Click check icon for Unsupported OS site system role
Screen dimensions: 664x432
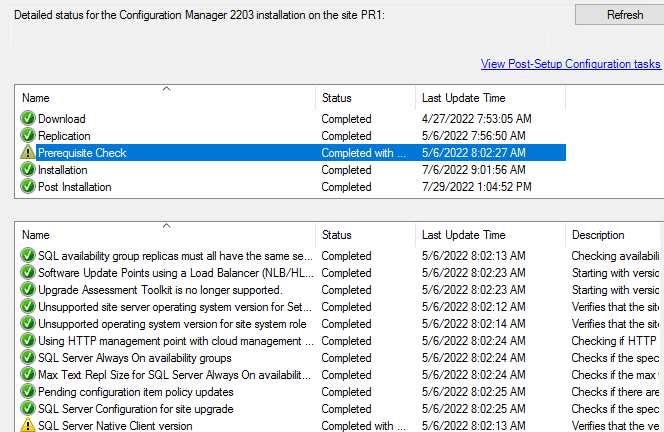click(x=28, y=324)
